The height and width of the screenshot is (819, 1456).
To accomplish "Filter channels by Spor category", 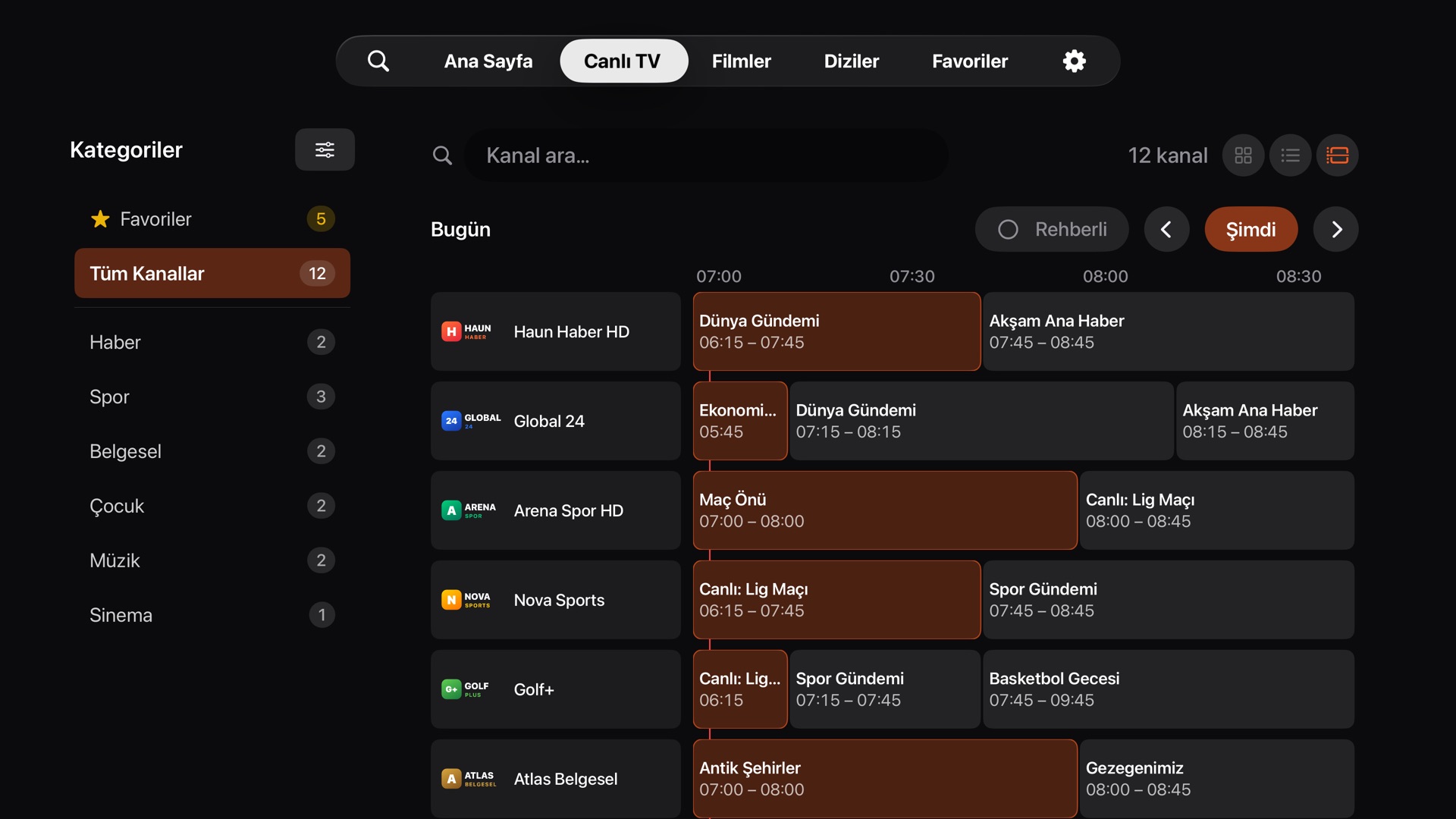I will point(212,397).
